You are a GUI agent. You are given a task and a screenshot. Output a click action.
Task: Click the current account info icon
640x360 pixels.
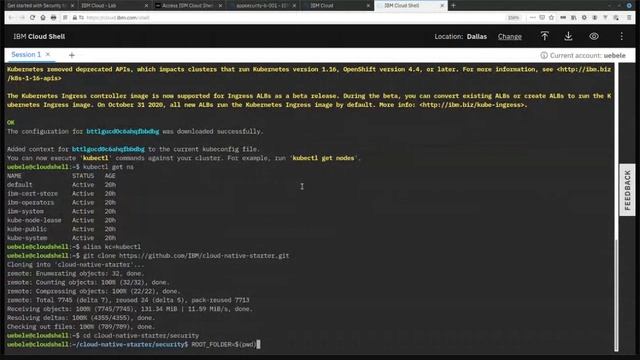(x=544, y=55)
